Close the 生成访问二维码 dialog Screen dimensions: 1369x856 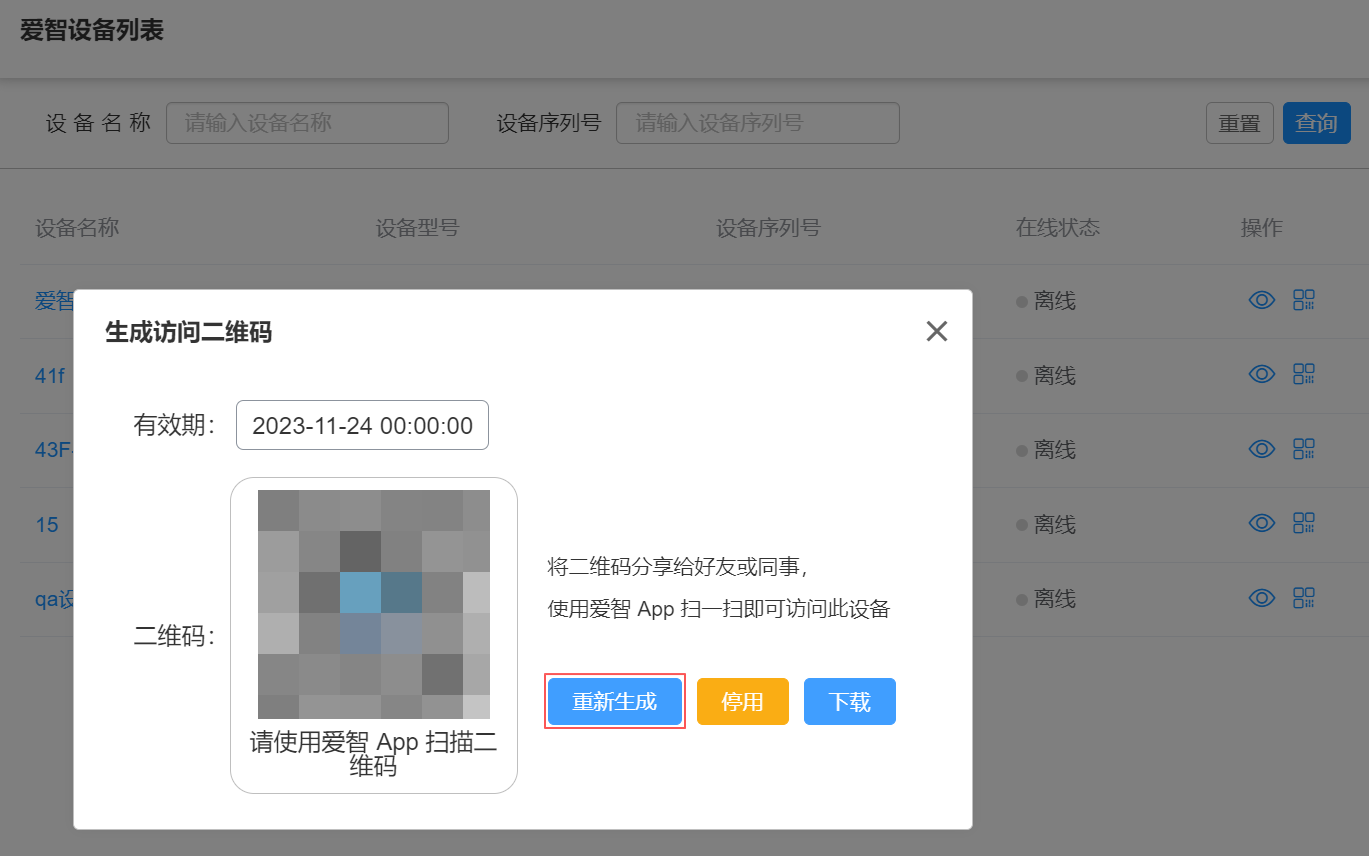point(936,331)
